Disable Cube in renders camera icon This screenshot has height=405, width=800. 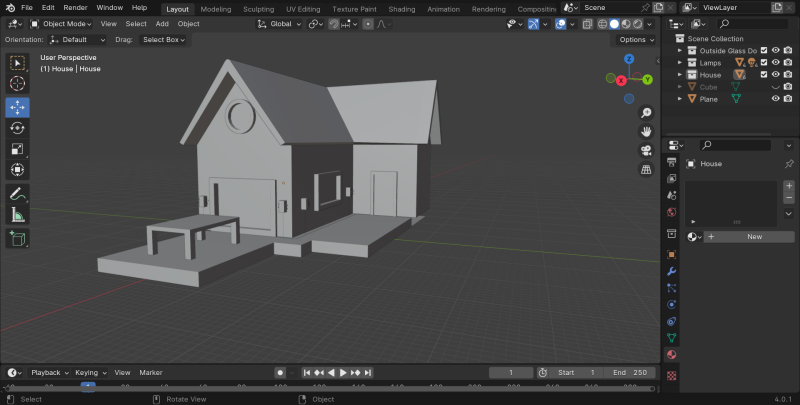(788, 87)
